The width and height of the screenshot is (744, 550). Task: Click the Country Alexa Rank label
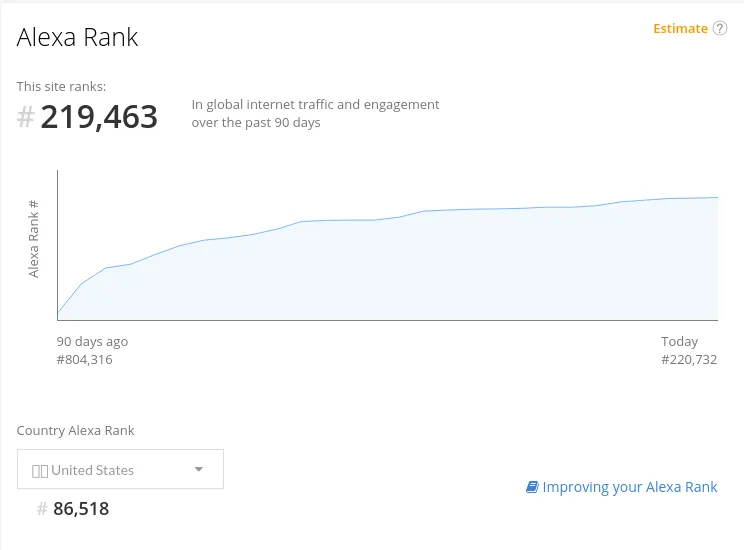[x=75, y=430]
